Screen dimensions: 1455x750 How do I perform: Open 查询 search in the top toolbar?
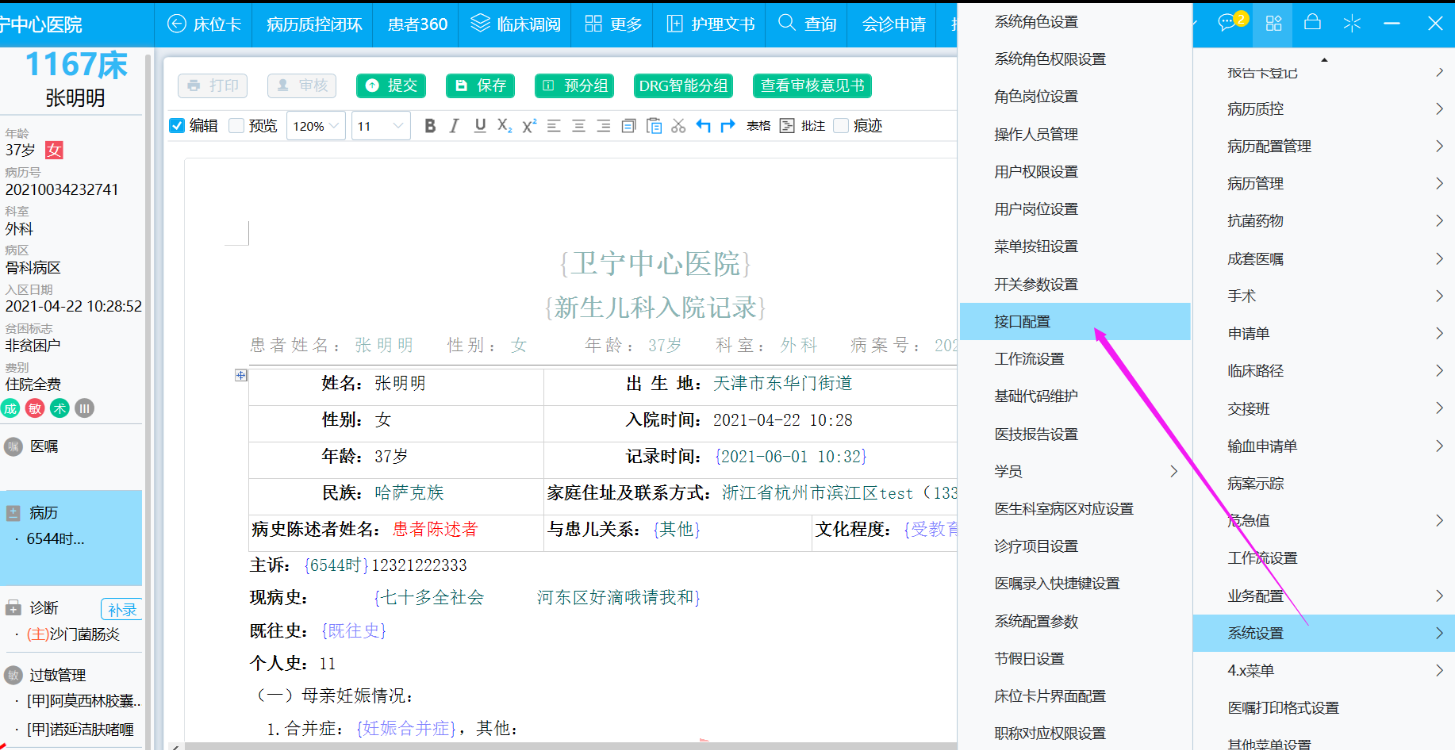(x=807, y=23)
